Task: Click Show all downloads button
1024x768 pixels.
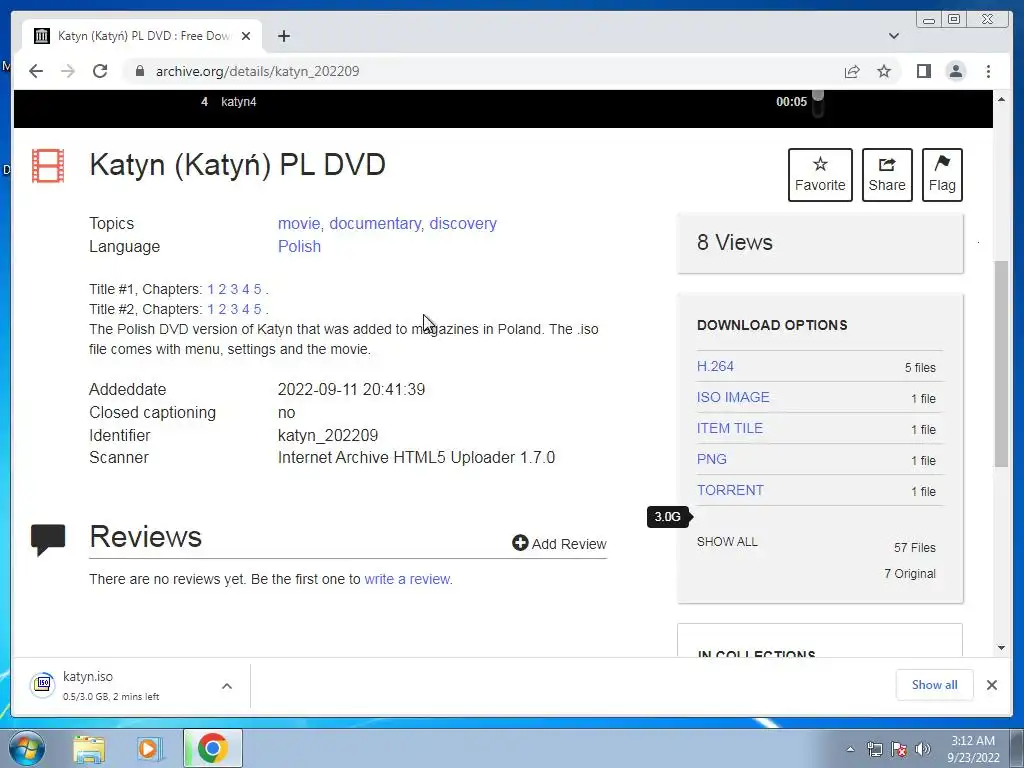Action: 935,685
